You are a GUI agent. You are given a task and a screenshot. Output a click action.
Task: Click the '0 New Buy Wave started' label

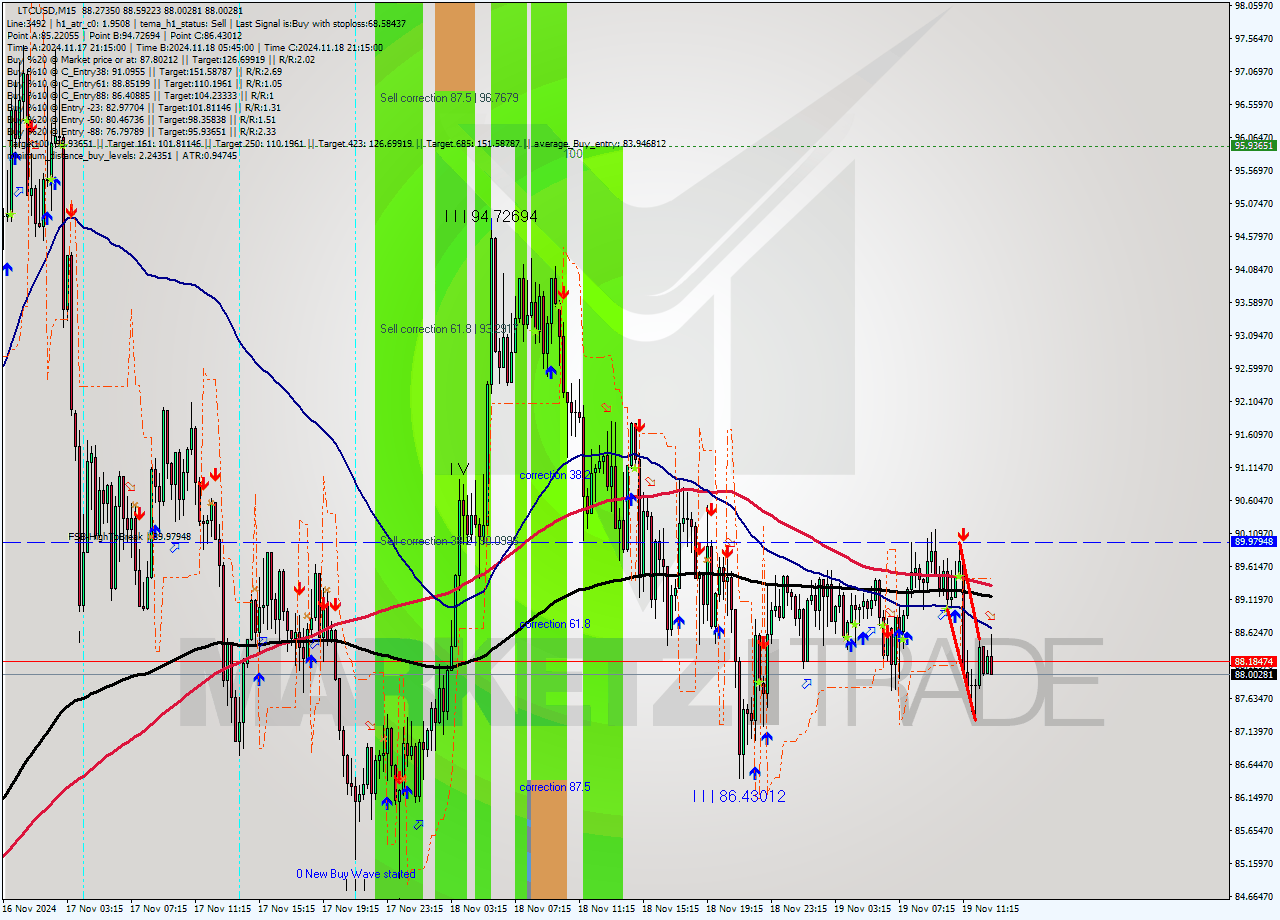pos(355,873)
